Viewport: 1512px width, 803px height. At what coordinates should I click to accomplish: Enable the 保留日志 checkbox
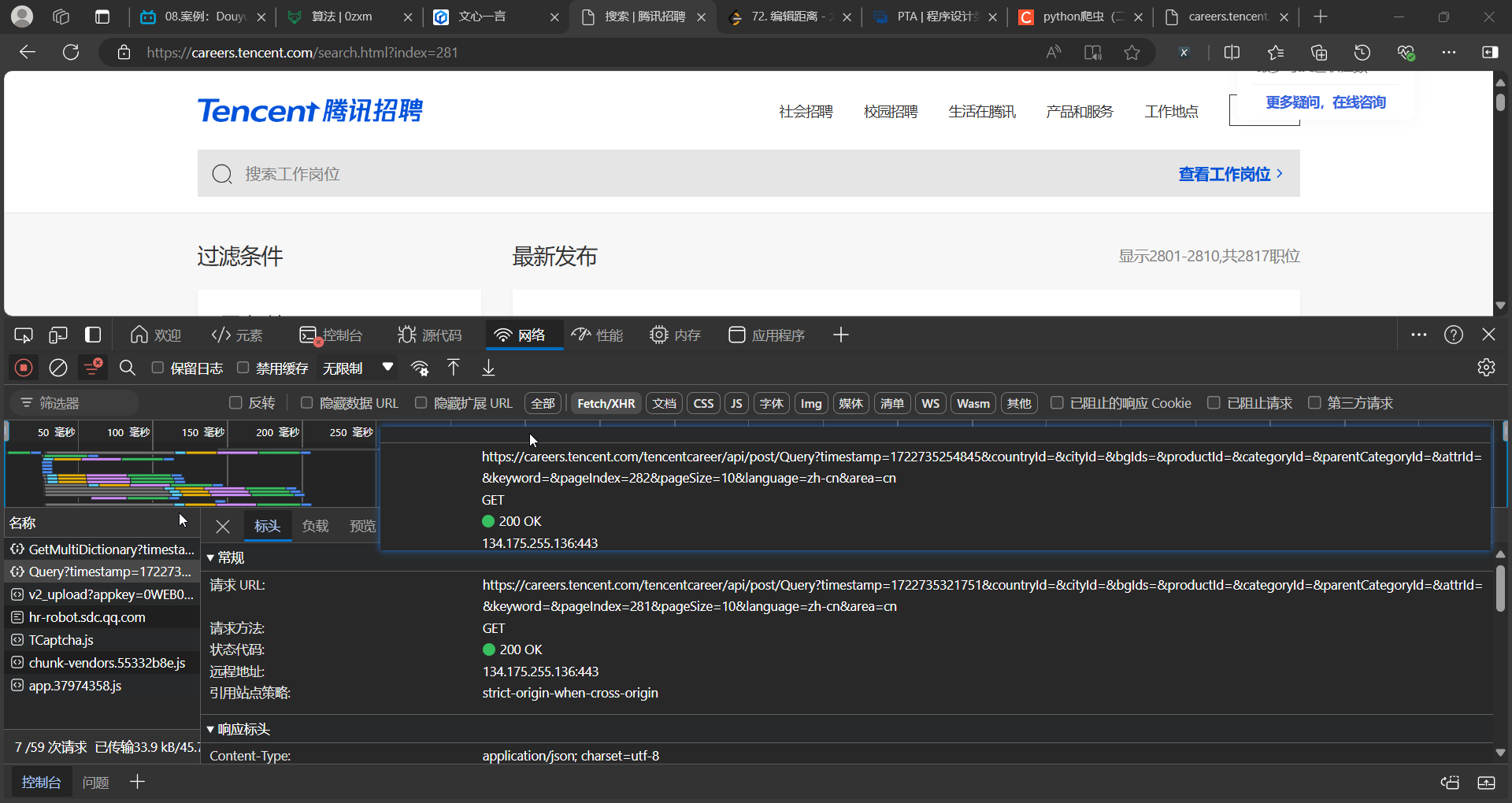157,368
